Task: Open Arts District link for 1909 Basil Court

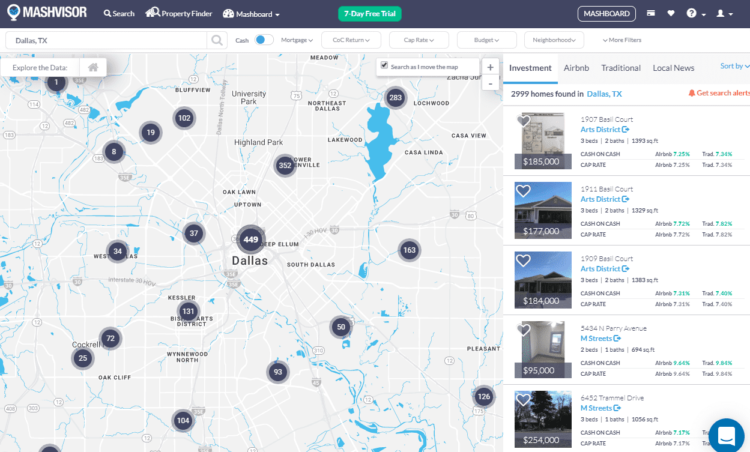Action: point(605,269)
